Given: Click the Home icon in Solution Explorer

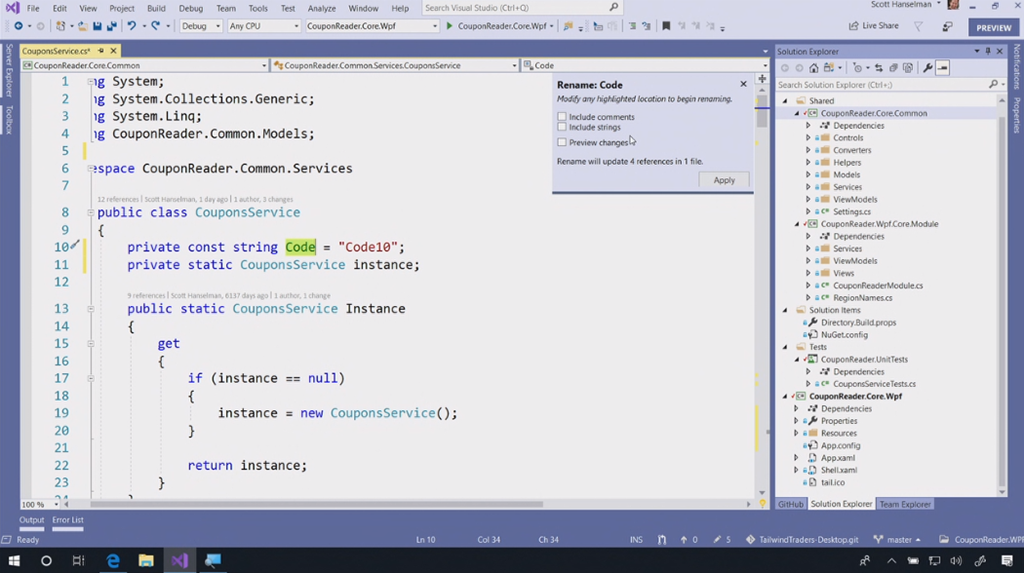Looking at the screenshot, I should (x=813, y=68).
